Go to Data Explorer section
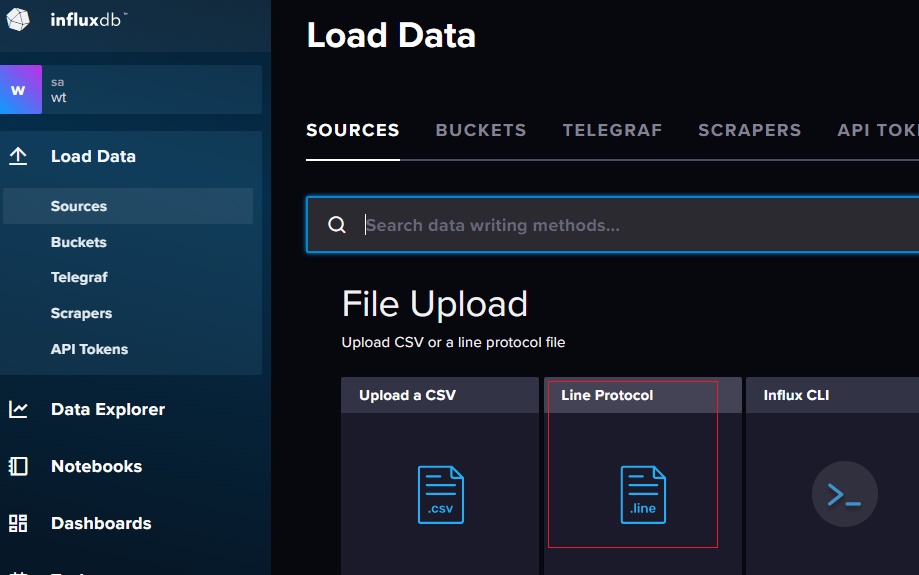Screen dimensions: 919x575 pos(108,409)
